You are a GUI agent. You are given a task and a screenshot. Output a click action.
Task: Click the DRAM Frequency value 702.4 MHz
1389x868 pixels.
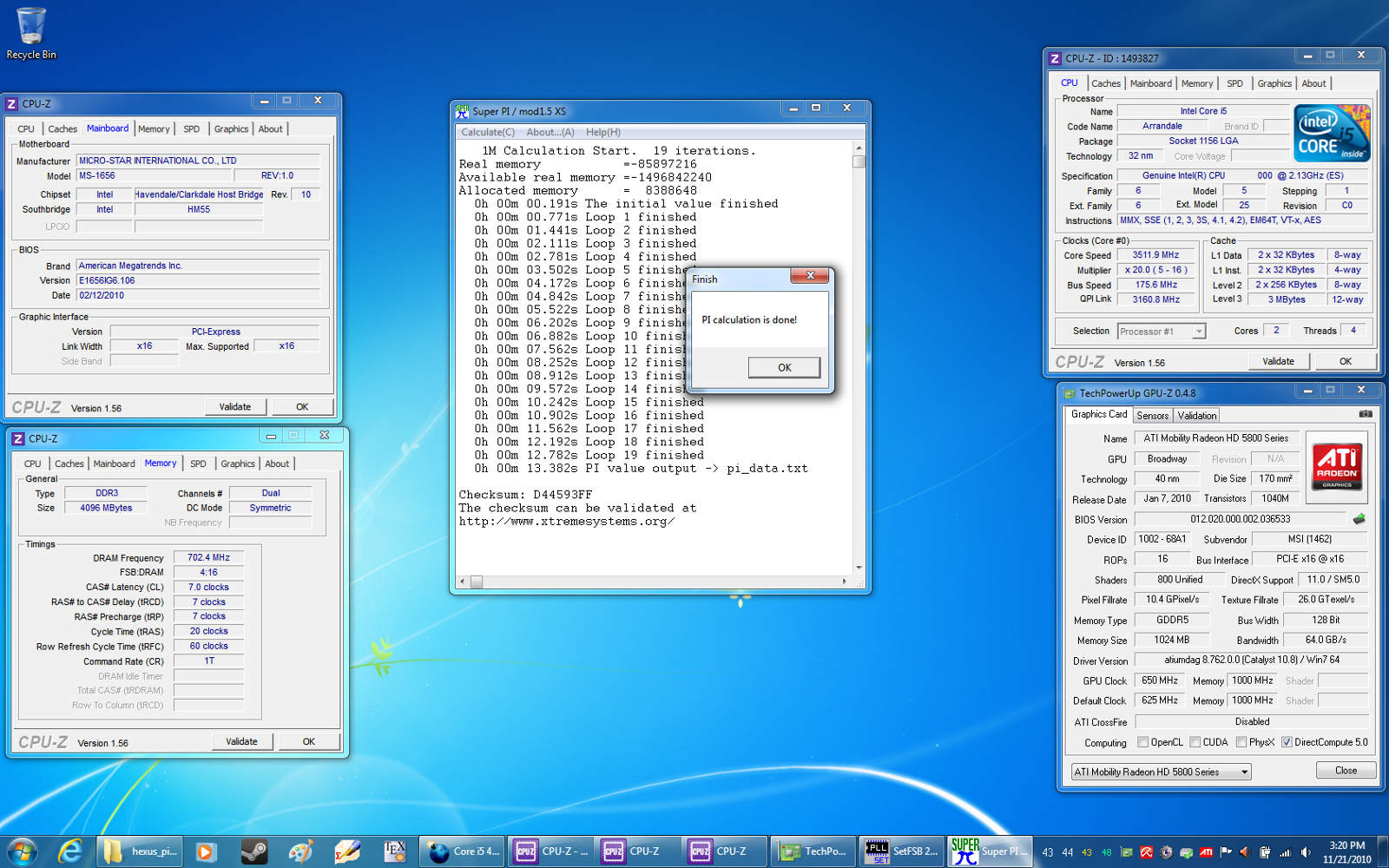click(x=208, y=557)
